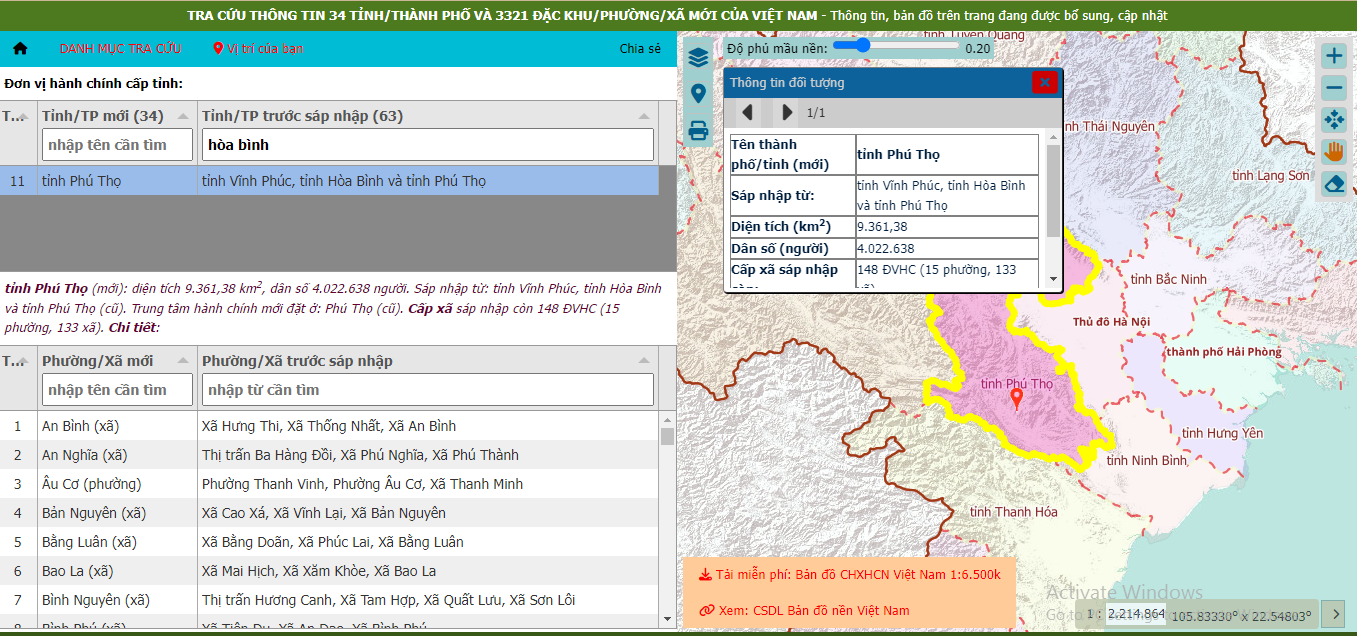Zoom out with the minus map button
Viewport: 1357px width, 636px height.
pyautogui.click(x=1334, y=88)
